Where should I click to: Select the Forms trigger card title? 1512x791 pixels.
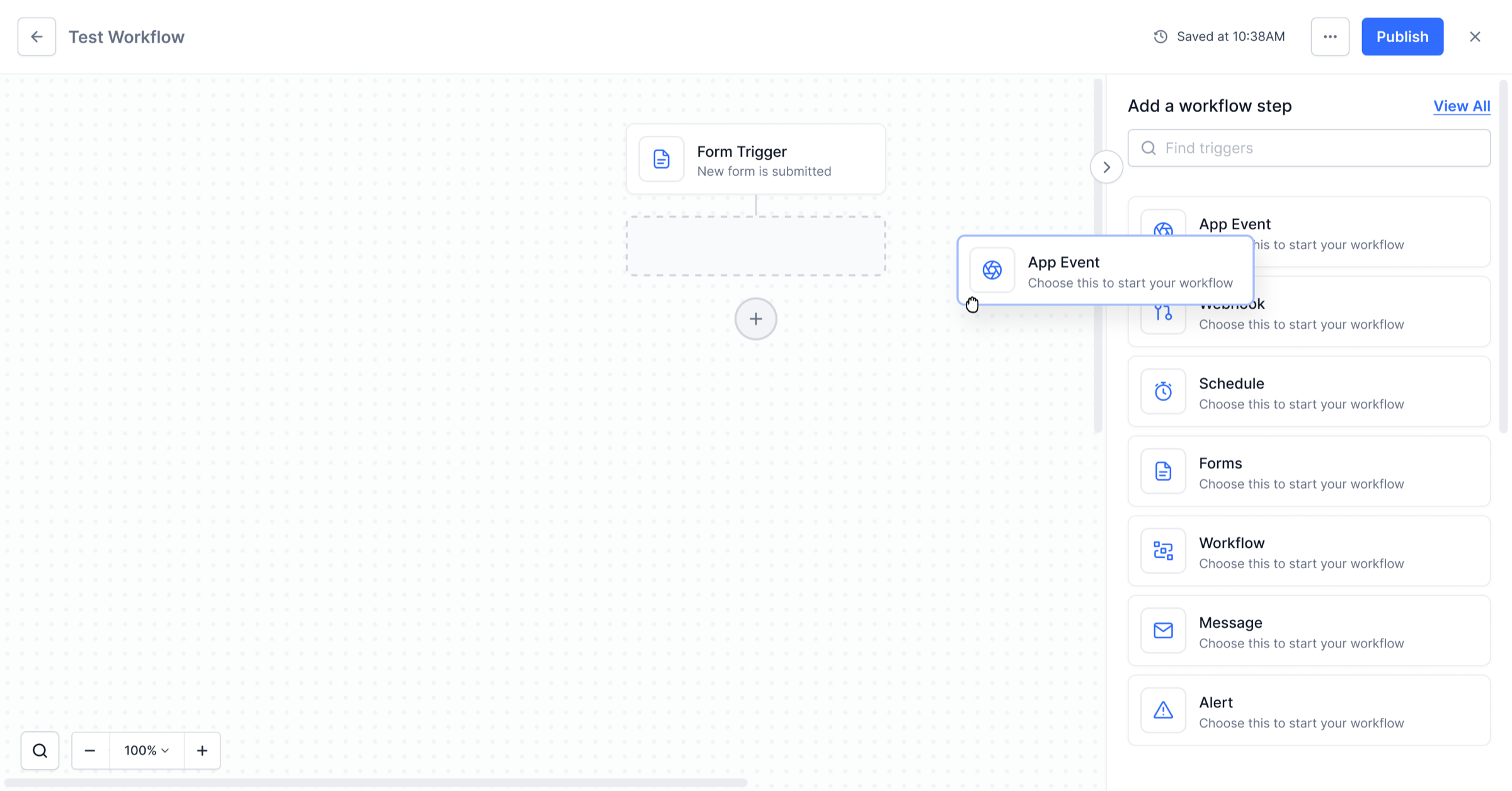tap(1220, 464)
